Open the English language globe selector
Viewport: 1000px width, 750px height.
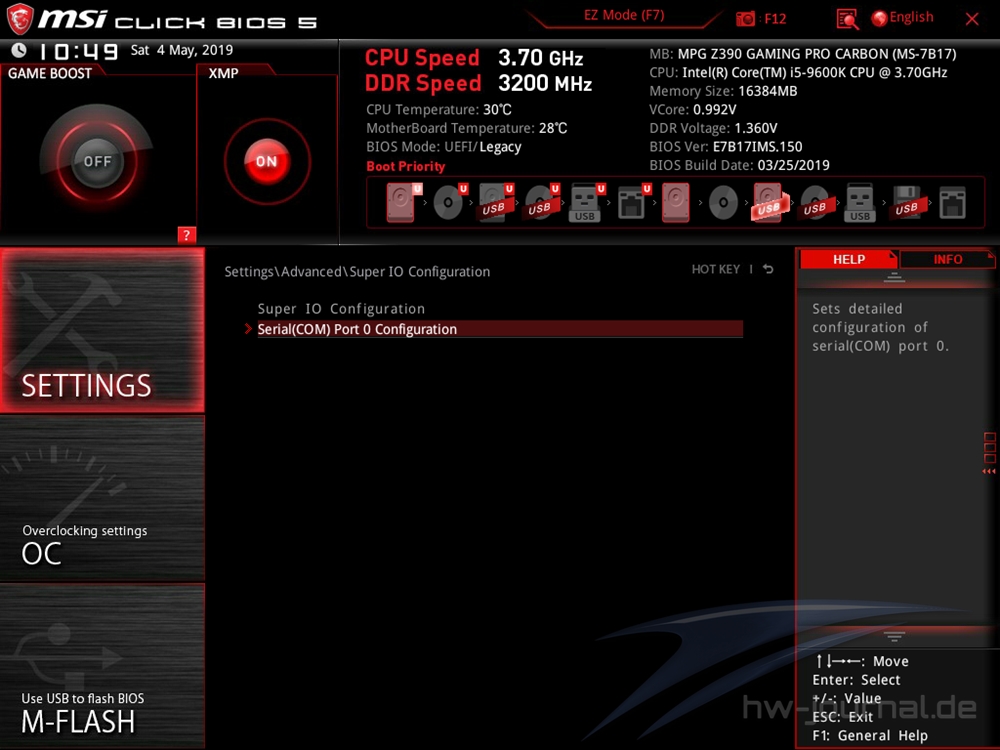click(x=902, y=18)
